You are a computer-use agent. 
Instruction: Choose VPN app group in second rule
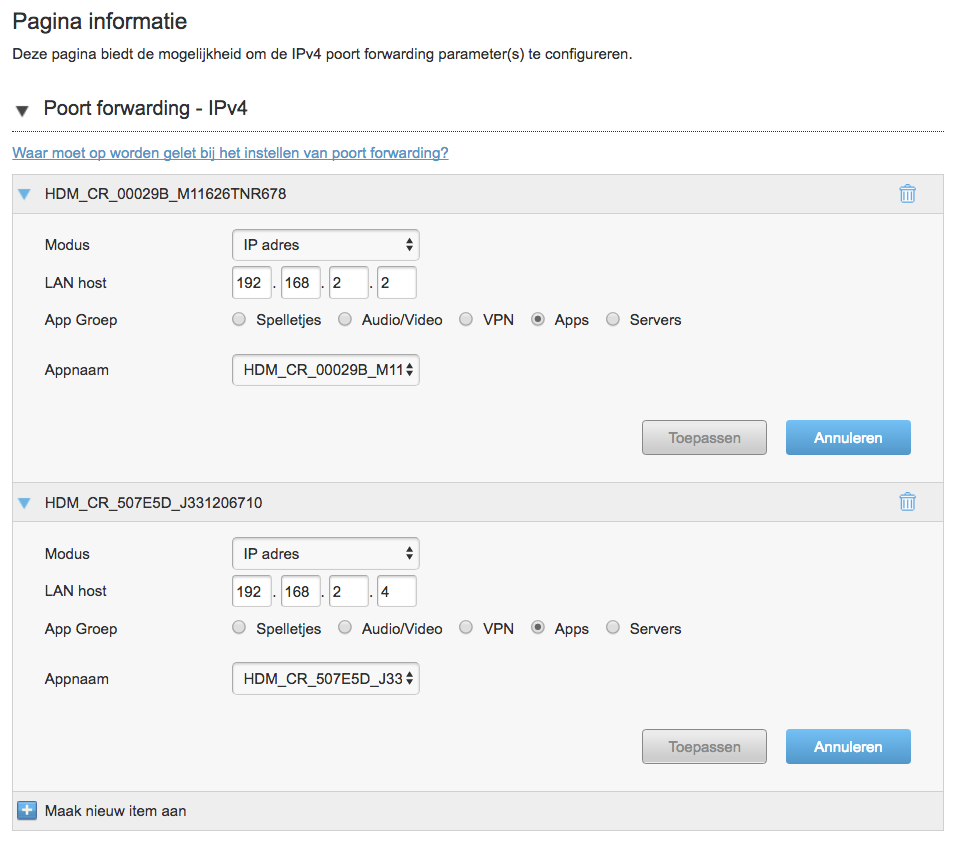[466, 627]
